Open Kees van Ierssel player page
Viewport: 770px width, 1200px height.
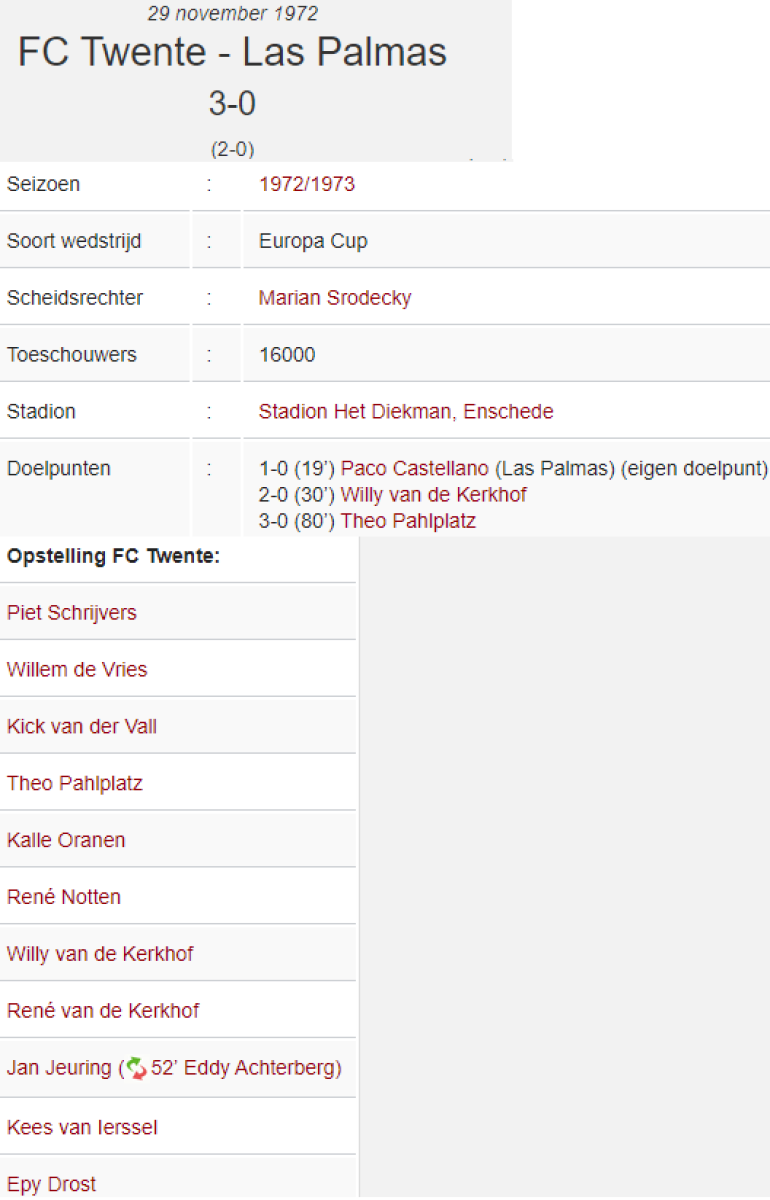pos(82,1128)
